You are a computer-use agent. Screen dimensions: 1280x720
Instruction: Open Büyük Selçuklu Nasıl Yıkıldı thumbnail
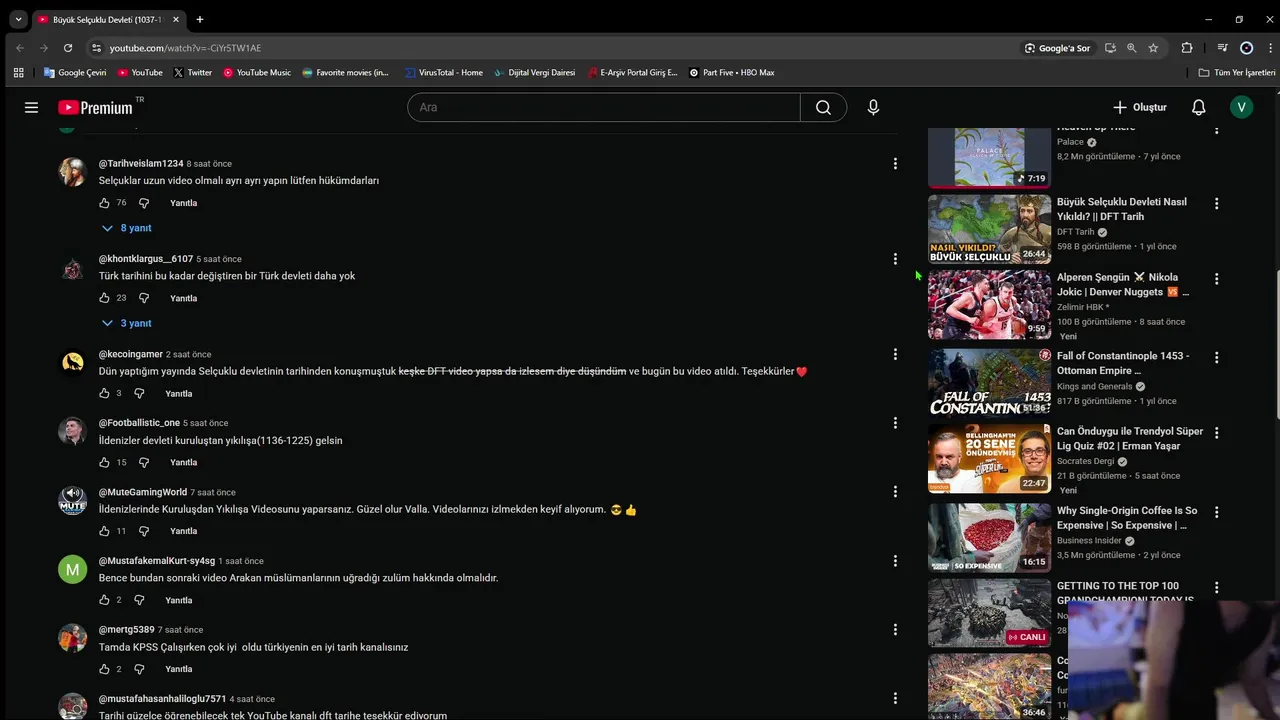(989, 229)
